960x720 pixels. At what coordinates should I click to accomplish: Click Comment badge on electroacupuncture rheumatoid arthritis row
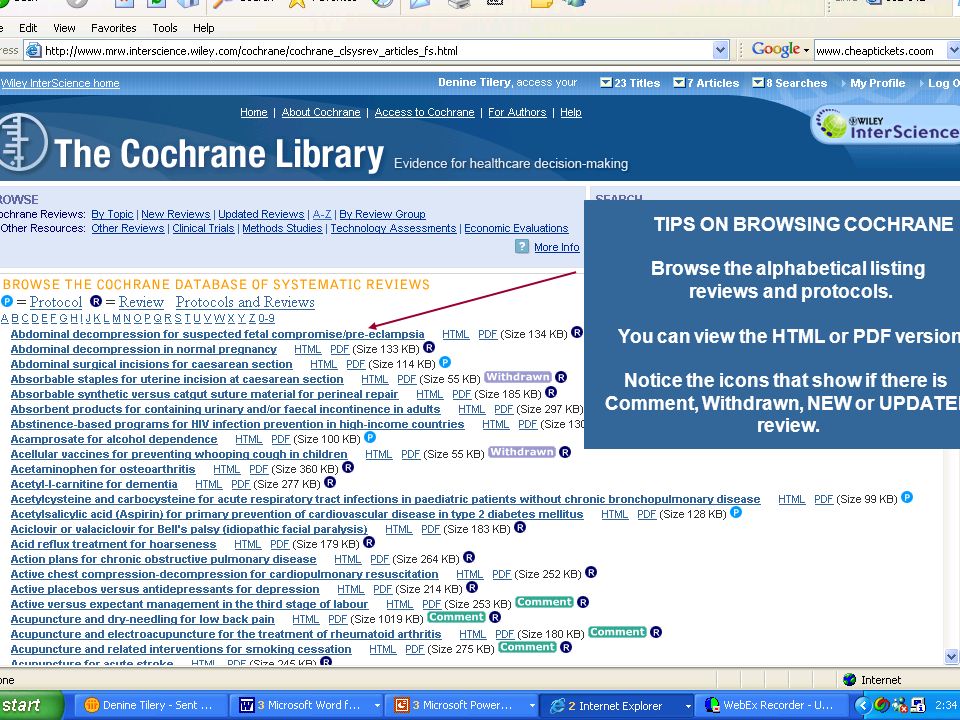pyautogui.click(x=617, y=632)
